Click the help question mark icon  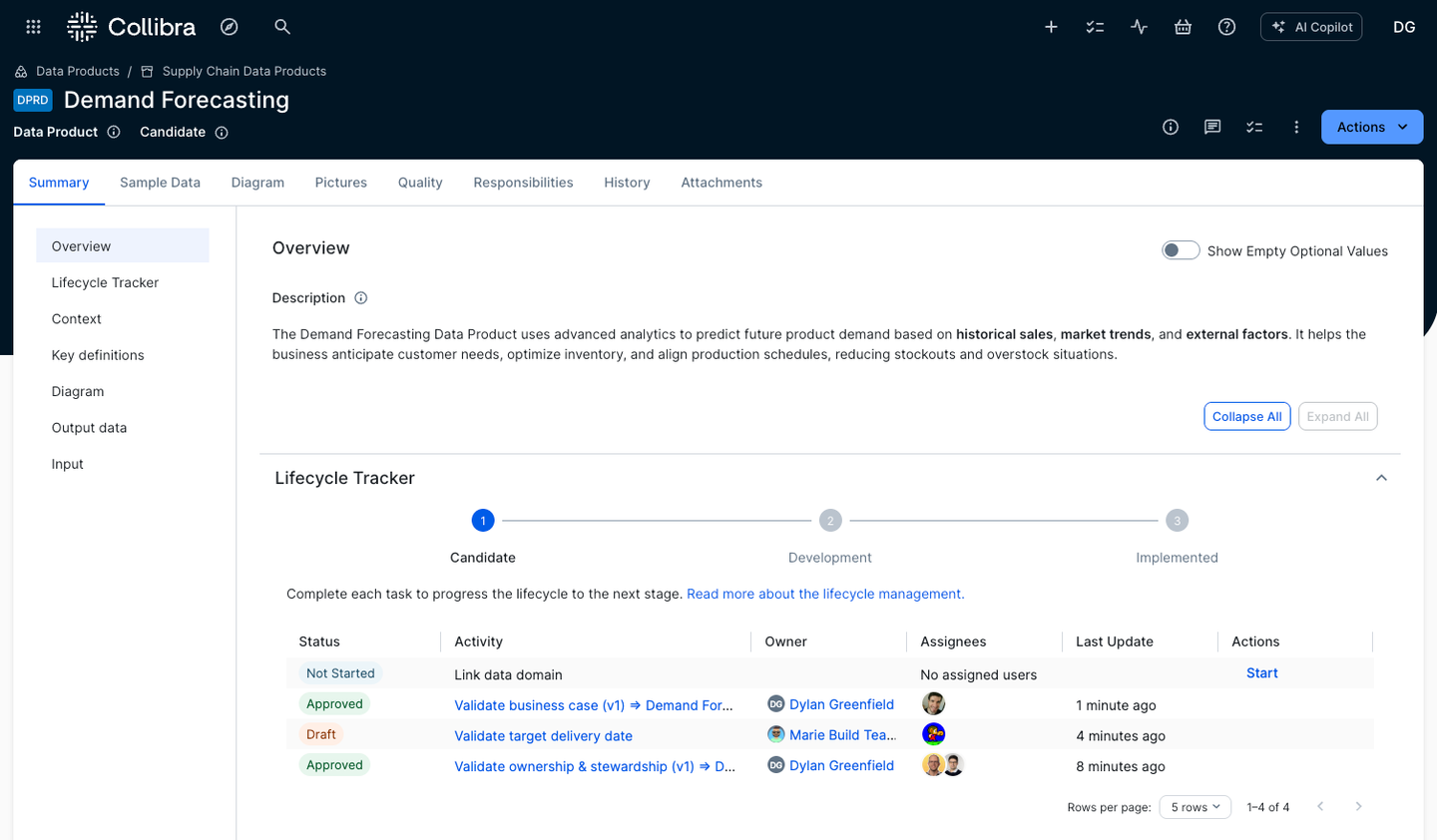click(1226, 27)
